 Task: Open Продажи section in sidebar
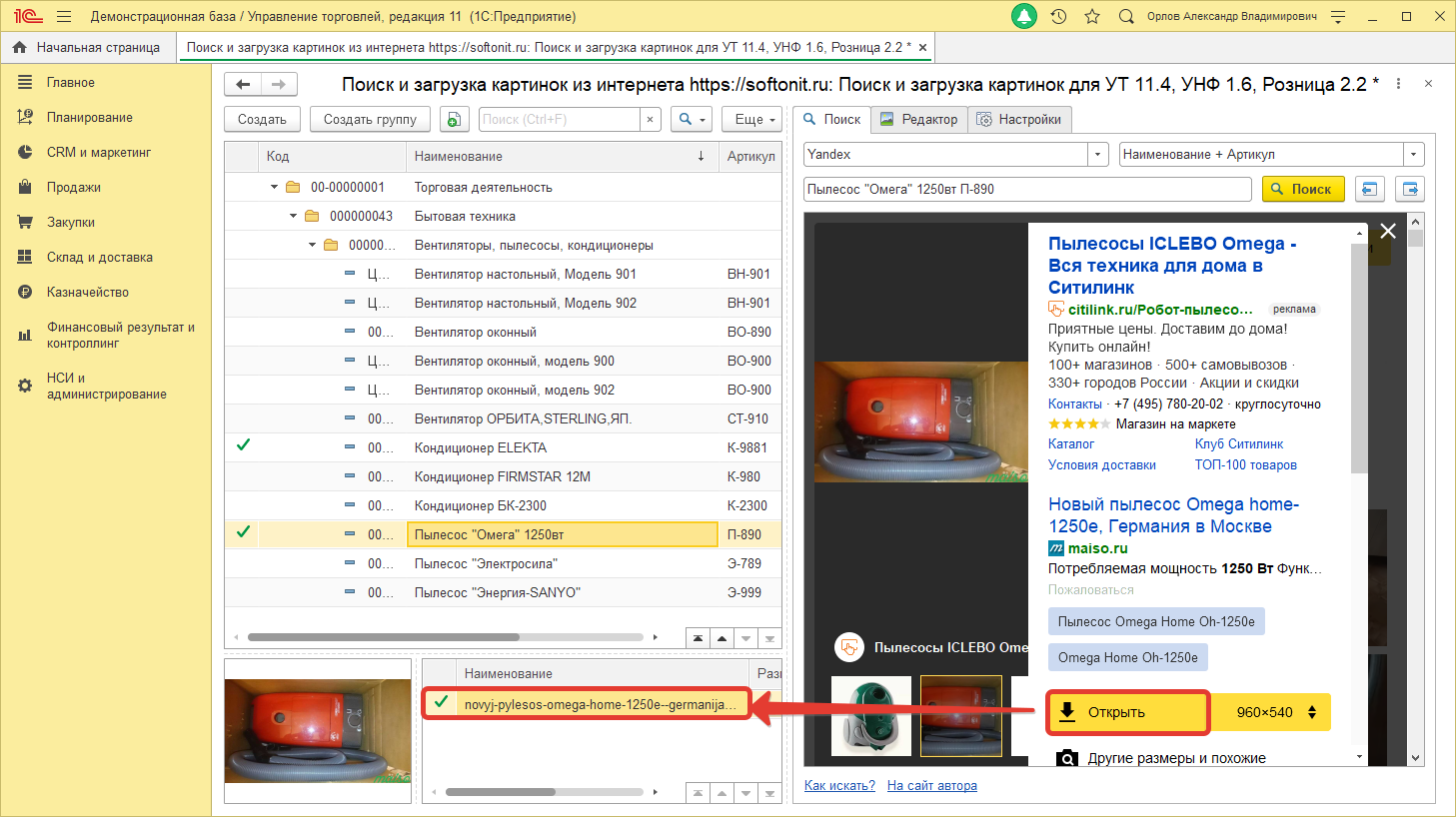[x=74, y=188]
